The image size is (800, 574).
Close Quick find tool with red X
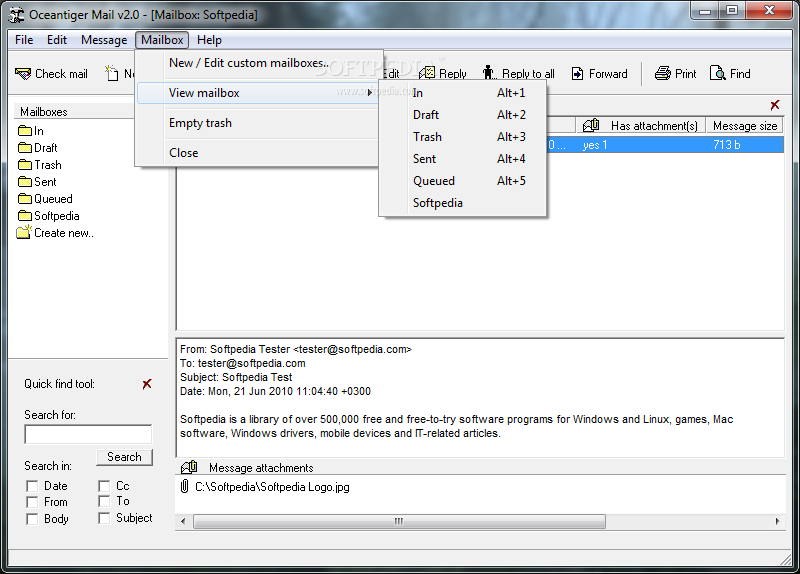147,384
